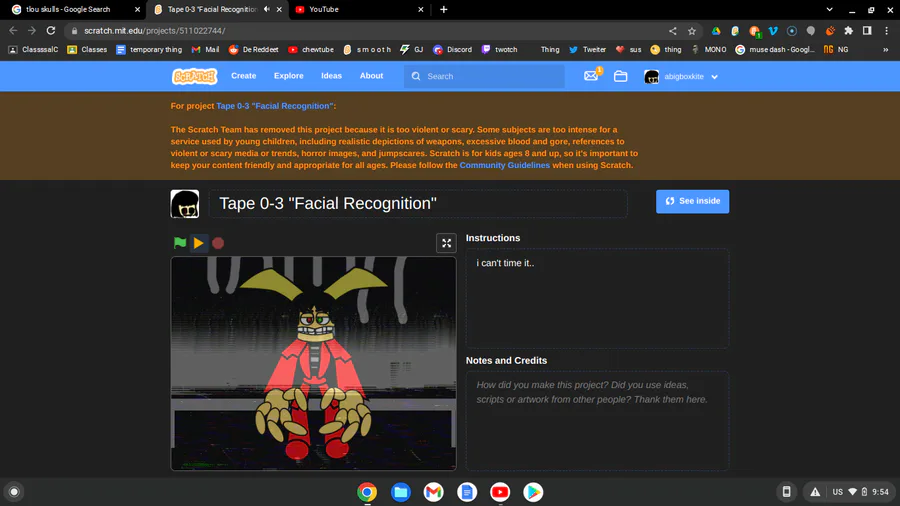Launch Chrome from the shelf
This screenshot has height=506, width=900.
367,492
